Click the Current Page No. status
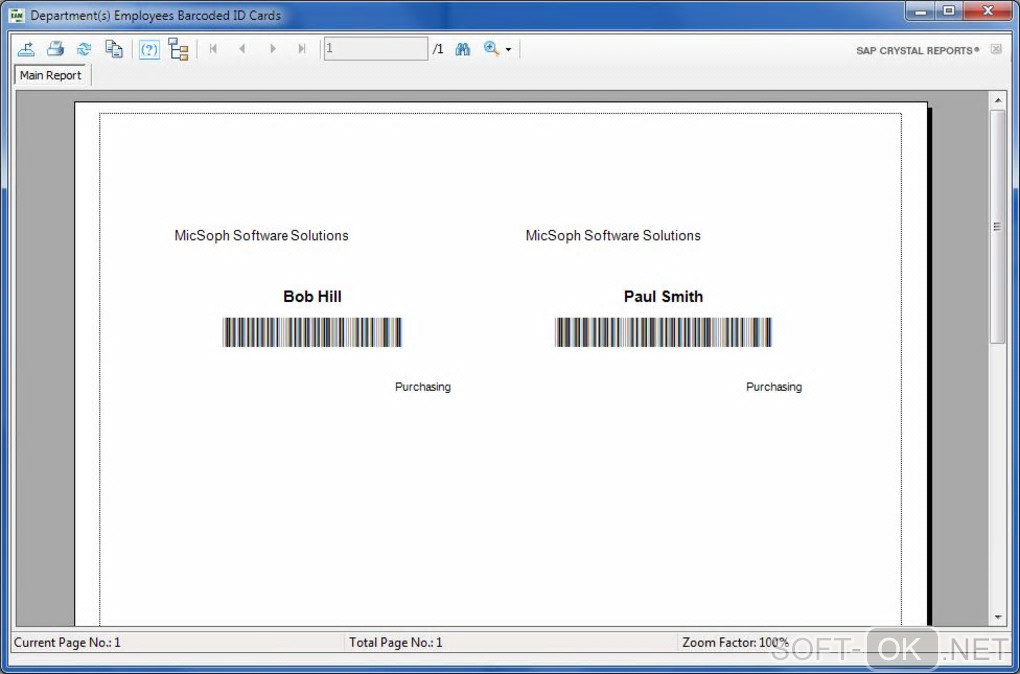Image resolution: width=1020 pixels, height=674 pixels. [x=68, y=643]
